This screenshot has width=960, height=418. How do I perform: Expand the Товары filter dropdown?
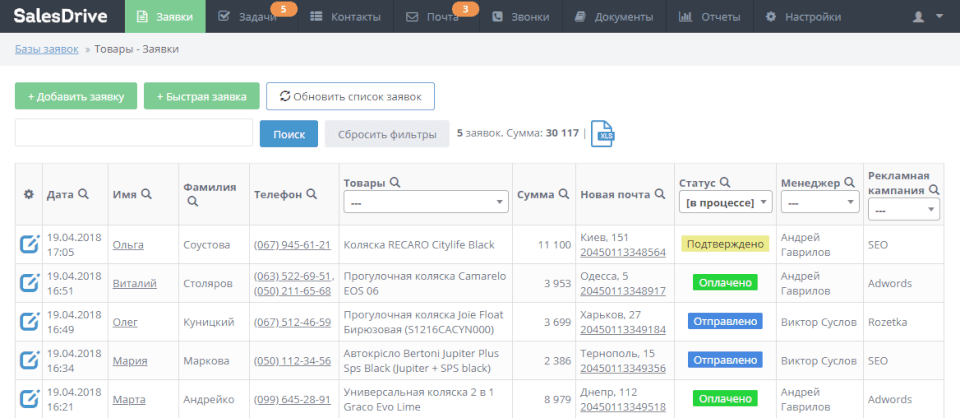tap(426, 203)
